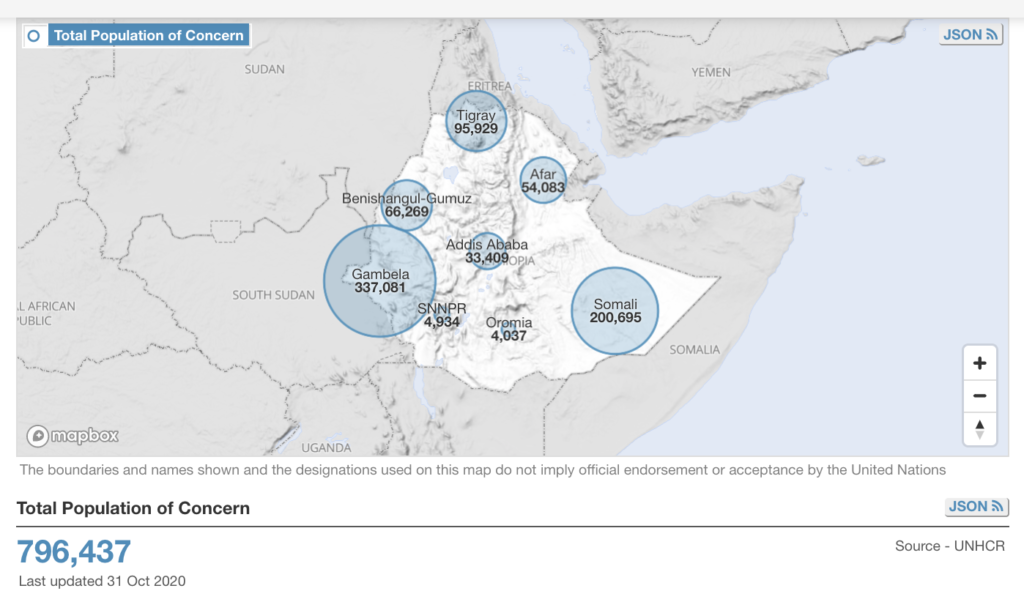Click the Tigray 95,929 bubble
Viewport: 1024px width, 602px height.
476,121
